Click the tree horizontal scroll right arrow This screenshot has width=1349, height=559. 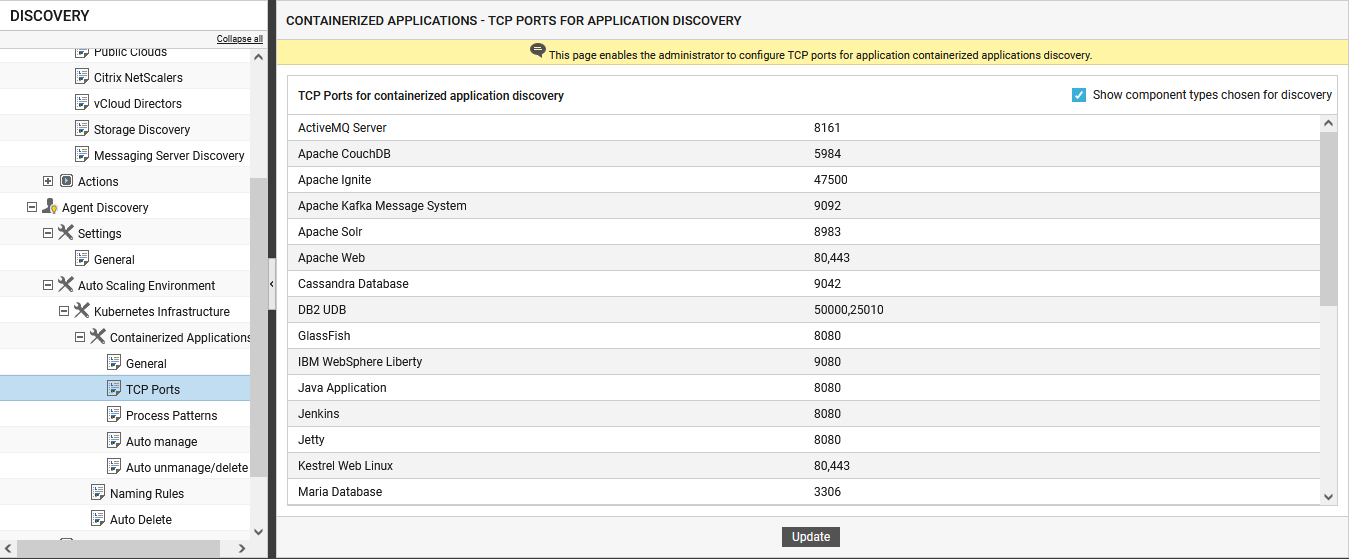(x=241, y=549)
